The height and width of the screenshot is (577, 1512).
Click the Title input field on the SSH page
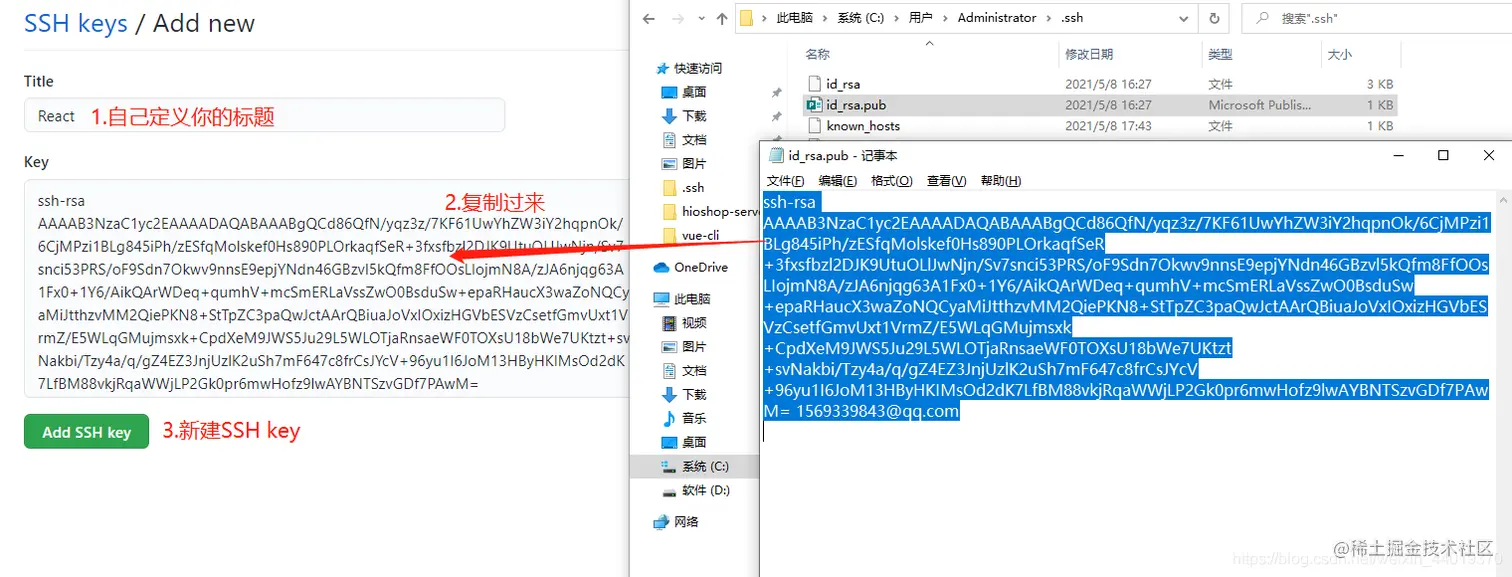coord(262,115)
